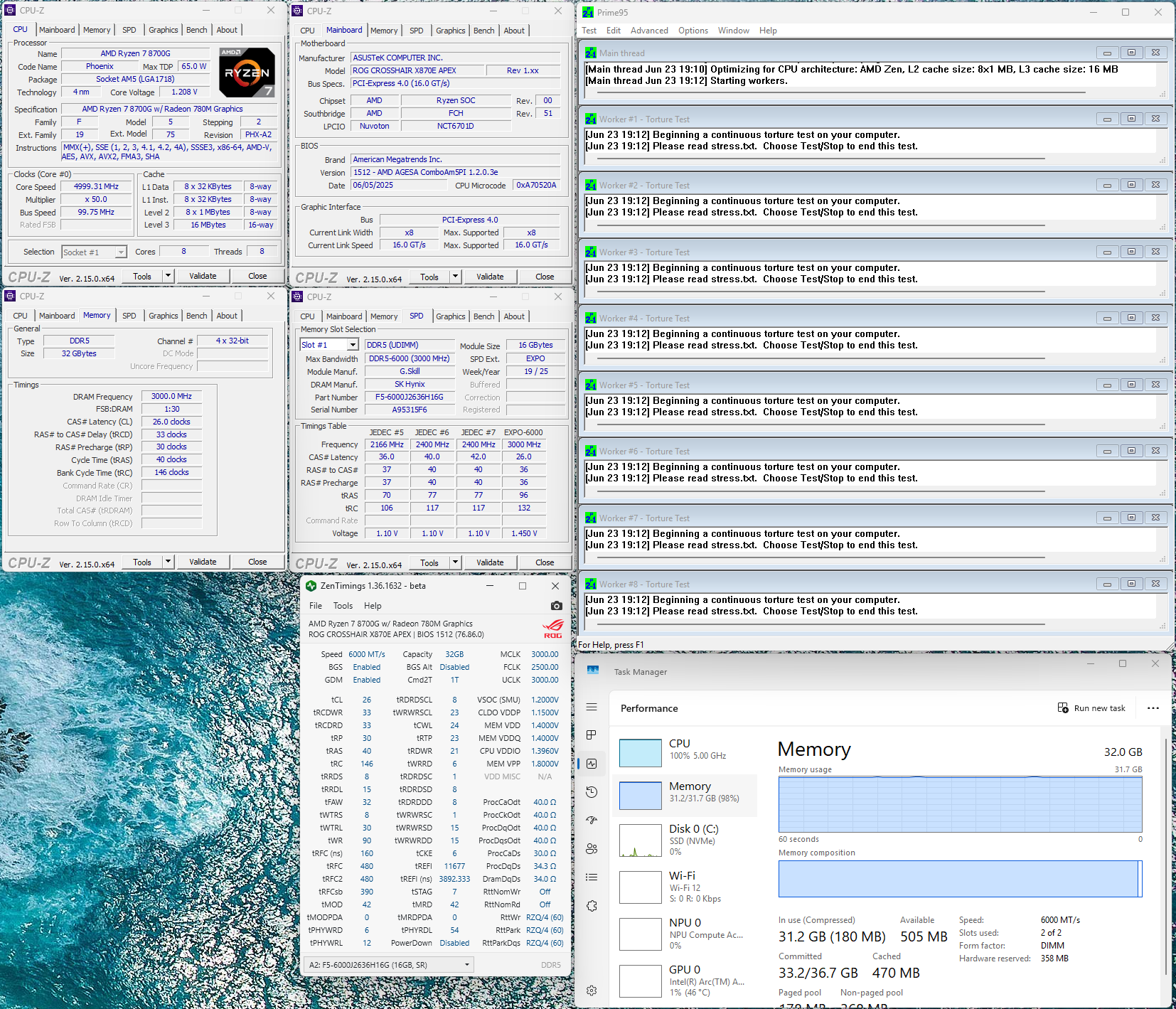Open Prime95 Options menu

coord(693,31)
